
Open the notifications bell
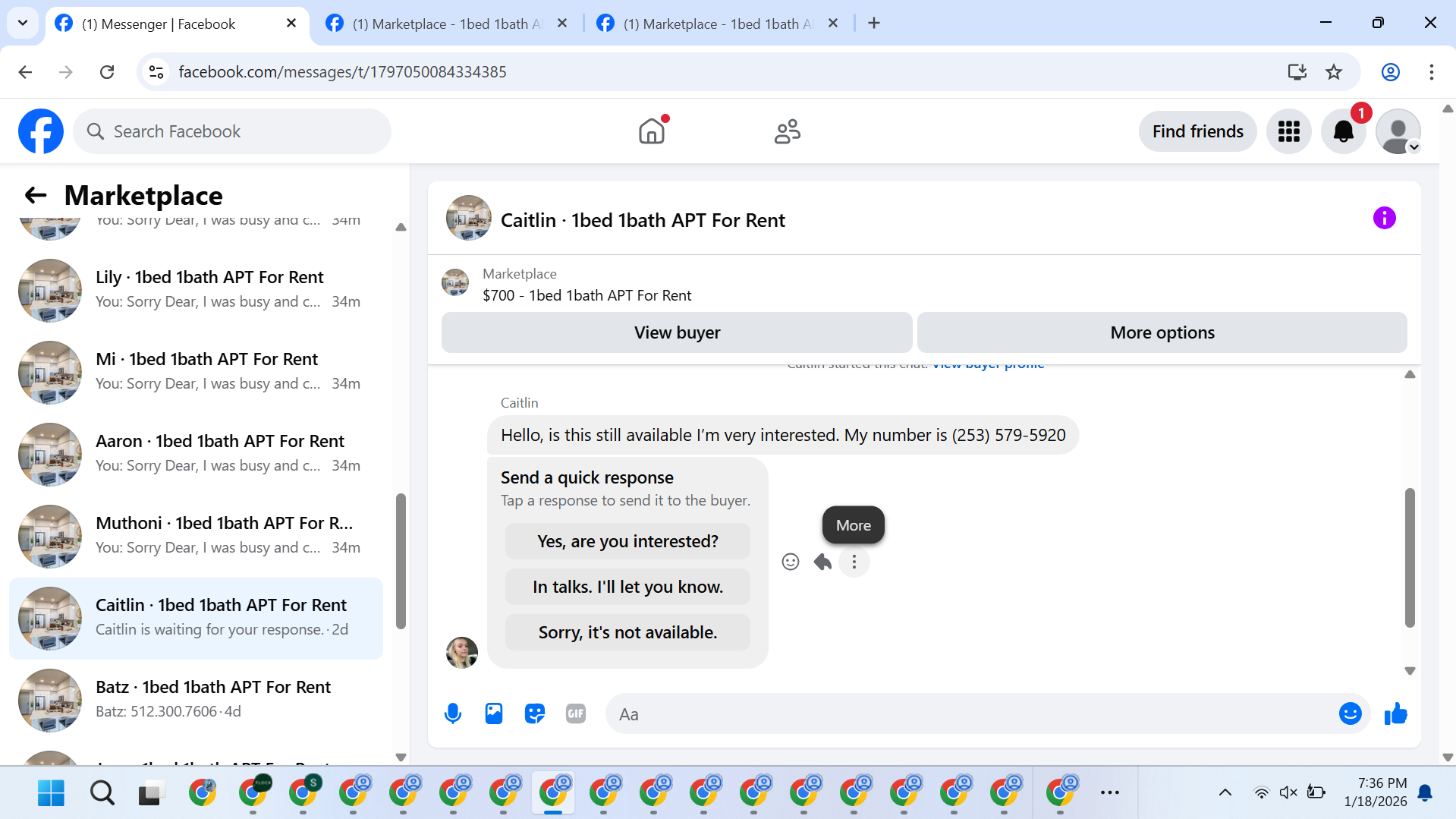[x=1343, y=131]
